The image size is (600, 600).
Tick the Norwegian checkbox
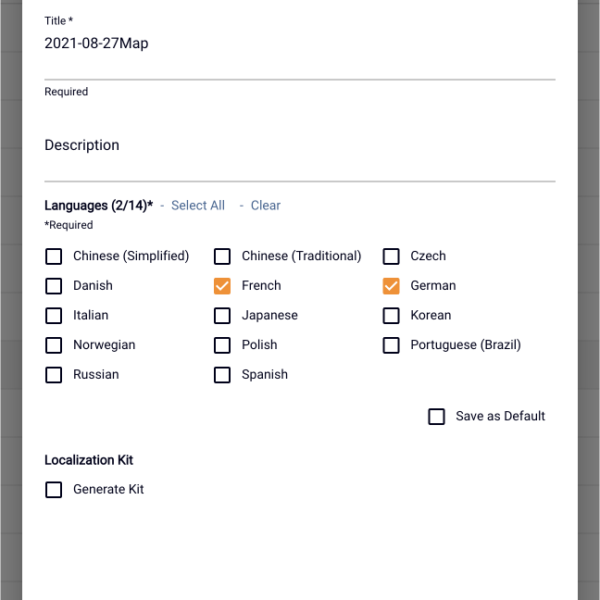(54, 345)
